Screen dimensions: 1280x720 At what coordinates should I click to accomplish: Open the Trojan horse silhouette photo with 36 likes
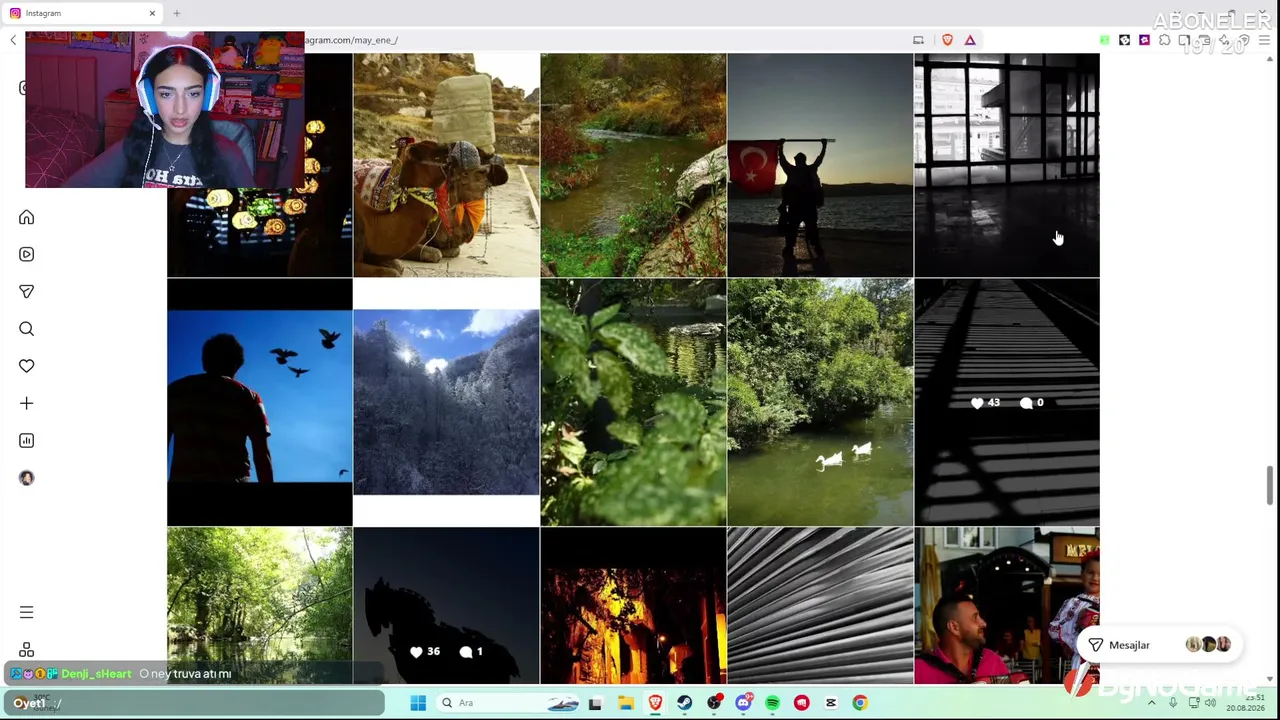[x=446, y=606]
